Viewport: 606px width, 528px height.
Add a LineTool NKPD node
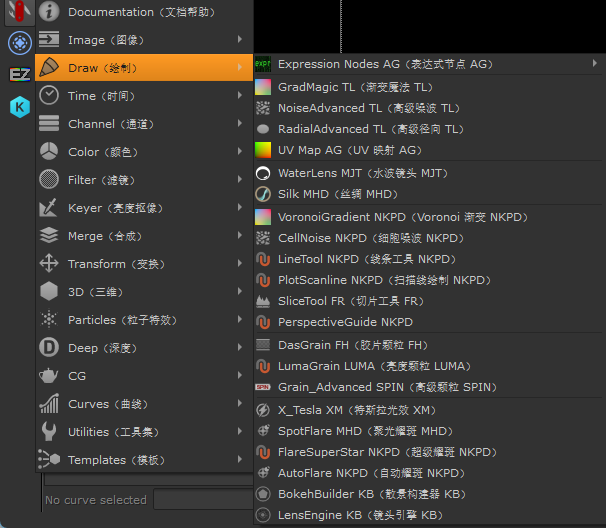click(428, 259)
